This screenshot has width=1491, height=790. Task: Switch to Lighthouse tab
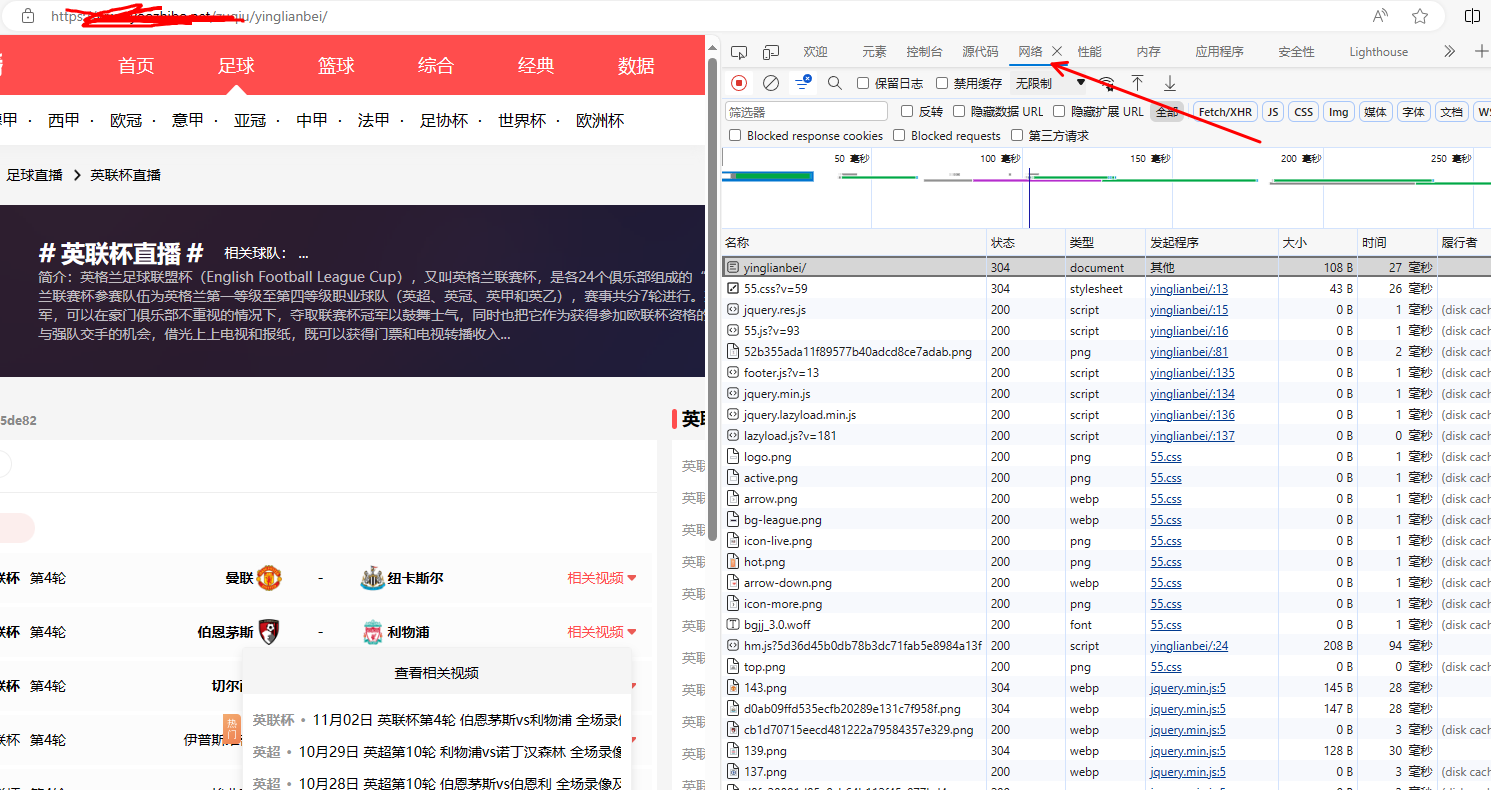coord(1378,52)
